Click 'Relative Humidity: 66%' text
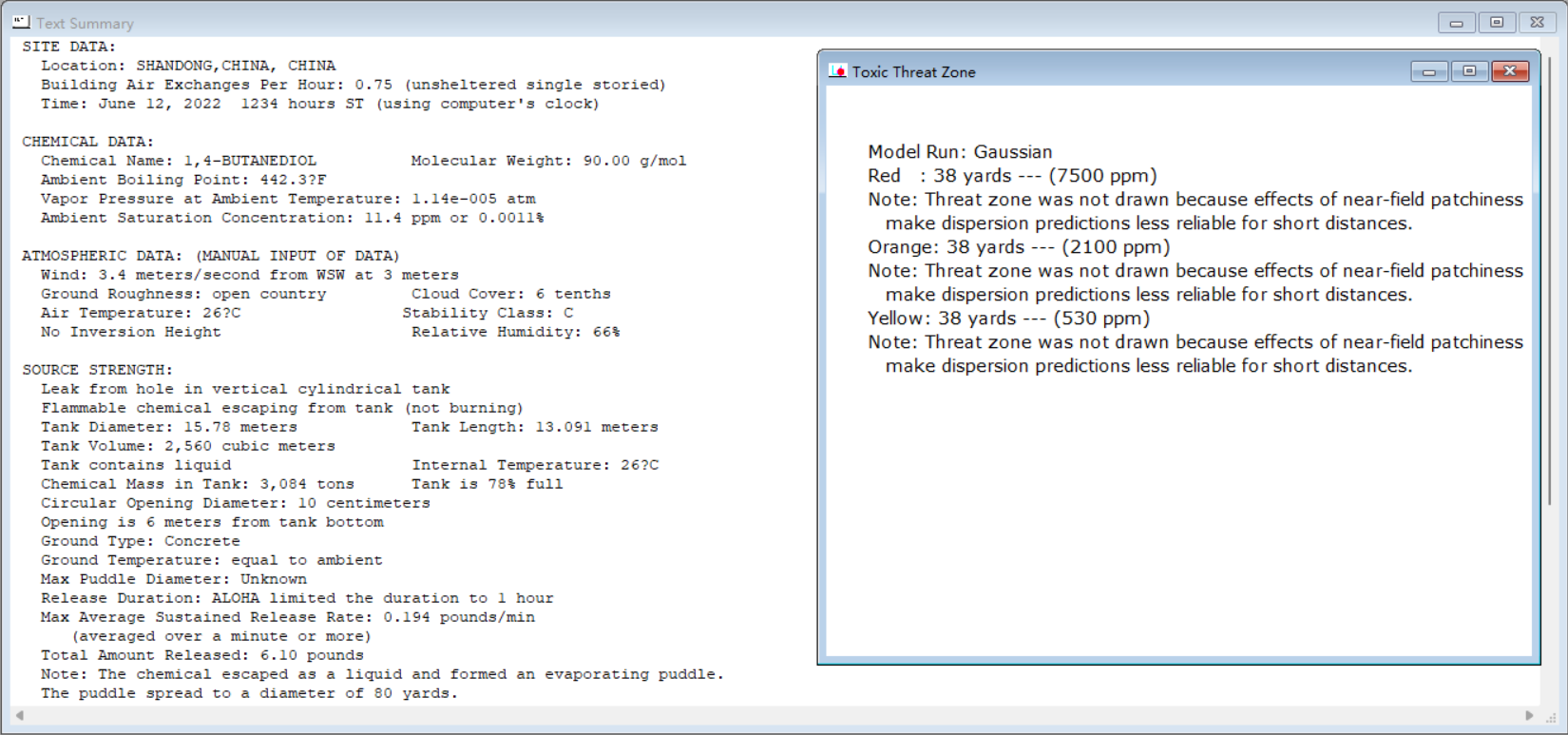The image size is (1568, 735). pyautogui.click(x=516, y=332)
